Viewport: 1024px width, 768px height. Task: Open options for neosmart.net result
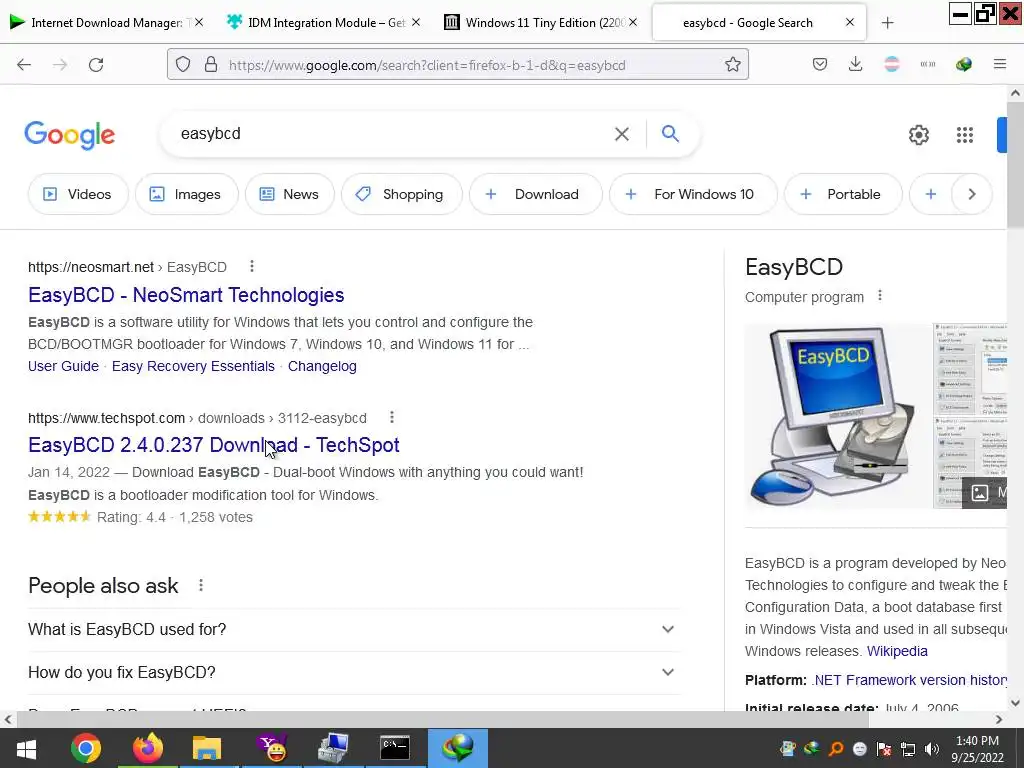pos(252,266)
